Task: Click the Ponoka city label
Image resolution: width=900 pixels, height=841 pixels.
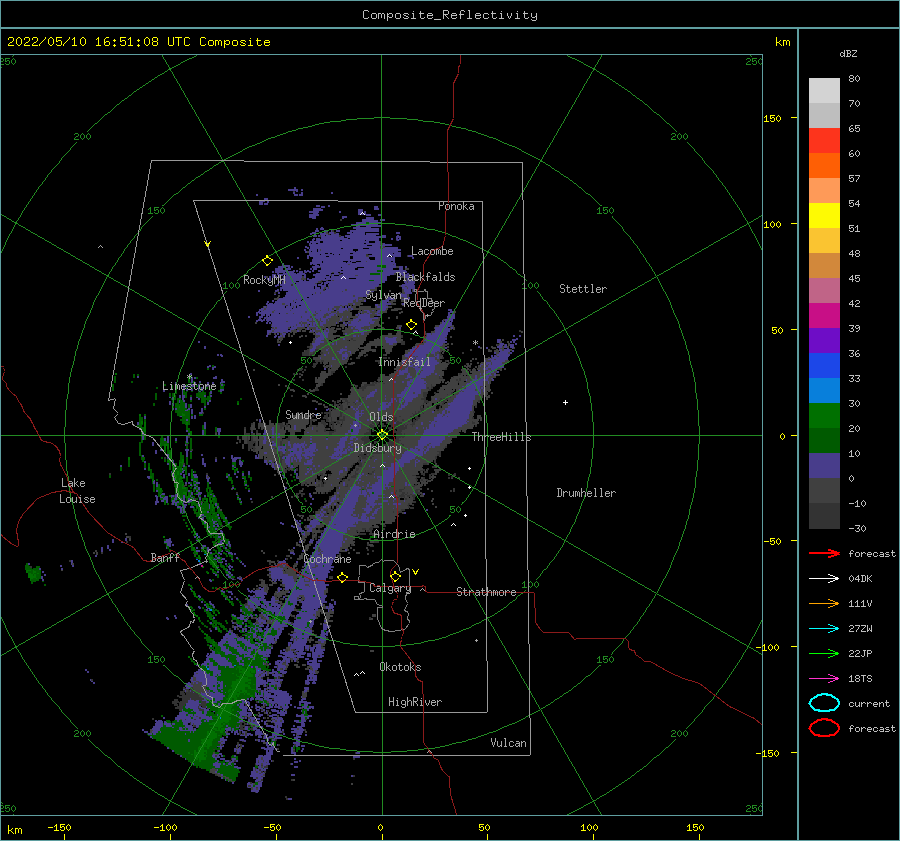Action: point(456,206)
